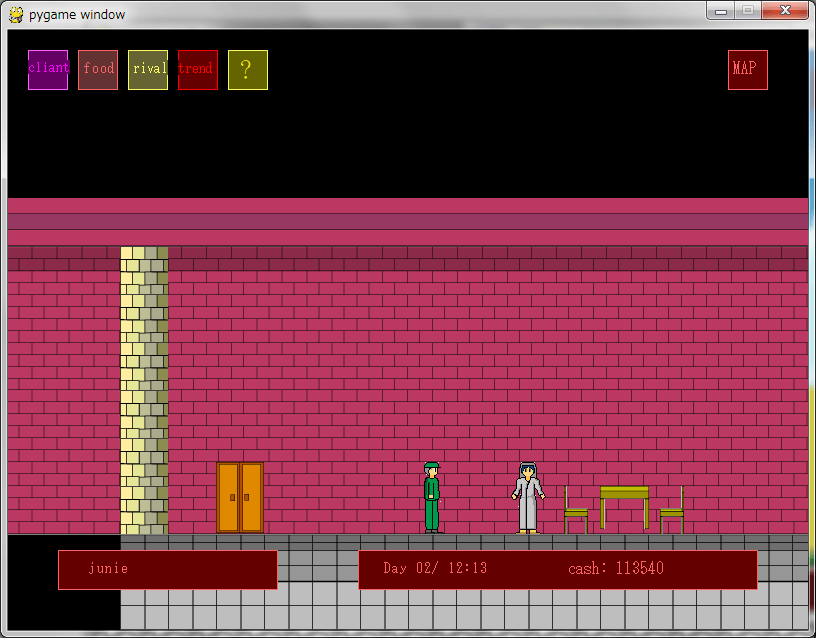
Task: Click the yellow stone pillar
Action: (144, 390)
